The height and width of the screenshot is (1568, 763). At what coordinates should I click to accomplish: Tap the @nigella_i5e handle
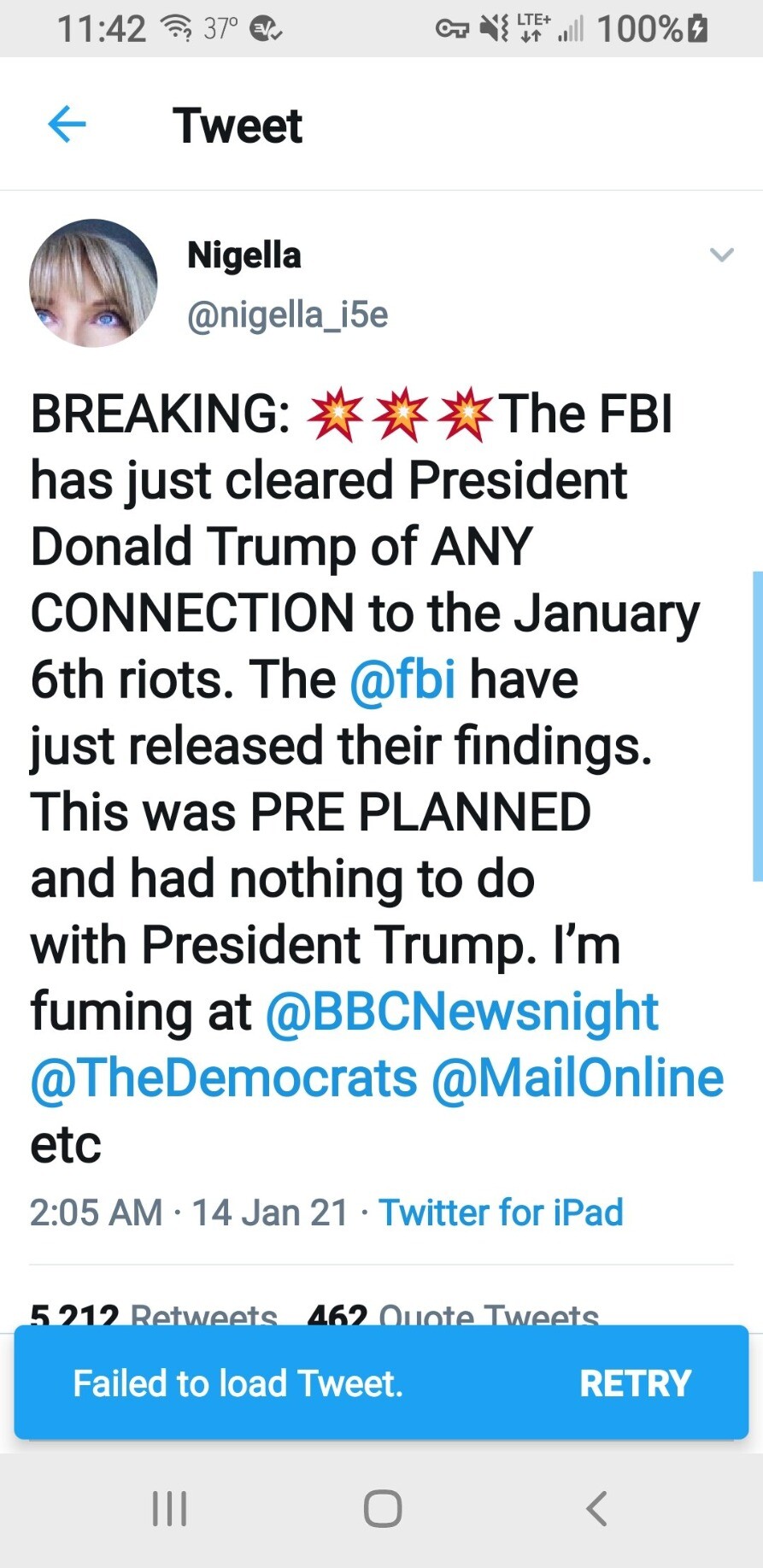(287, 315)
